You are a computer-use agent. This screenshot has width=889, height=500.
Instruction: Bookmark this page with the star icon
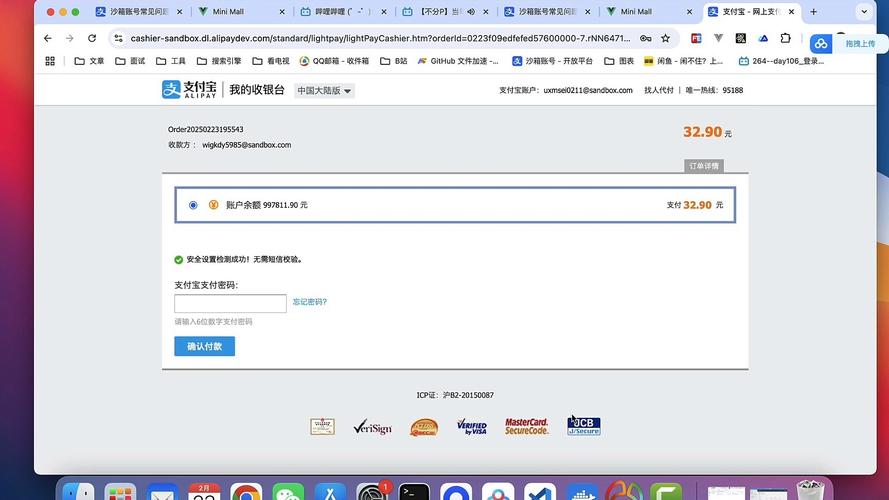664,38
